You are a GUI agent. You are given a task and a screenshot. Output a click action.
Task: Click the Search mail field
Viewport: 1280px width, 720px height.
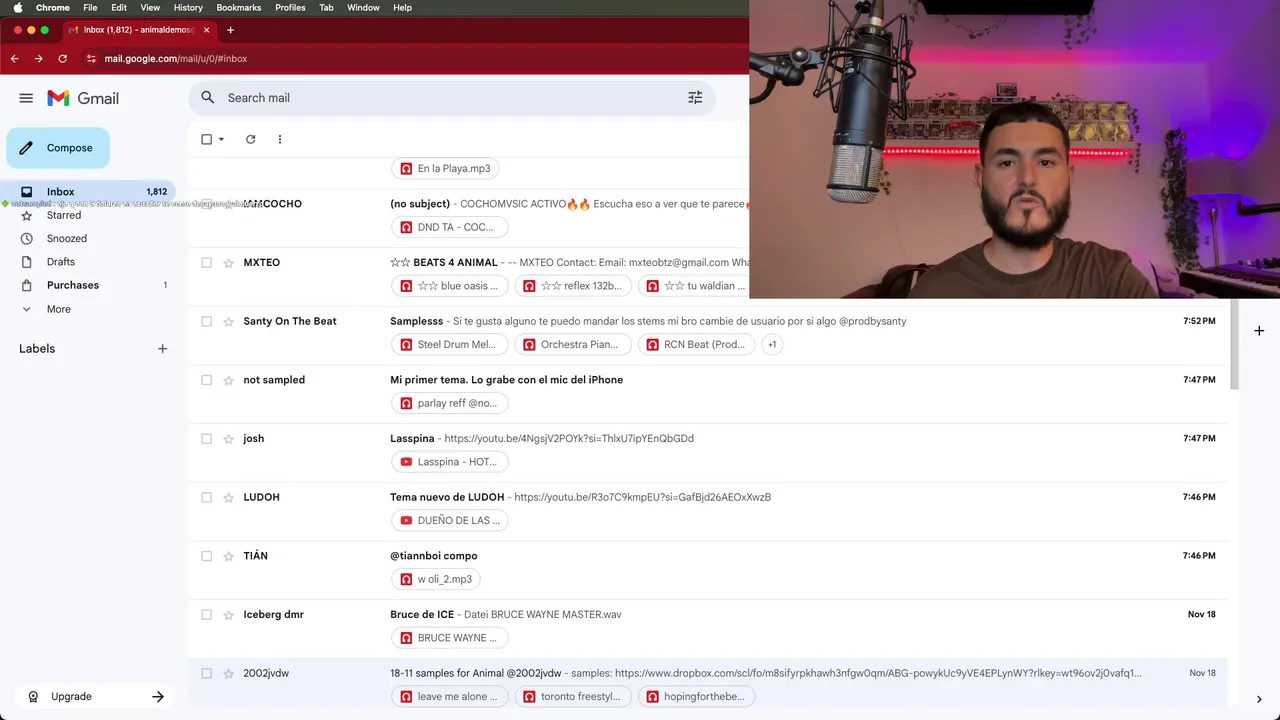450,98
